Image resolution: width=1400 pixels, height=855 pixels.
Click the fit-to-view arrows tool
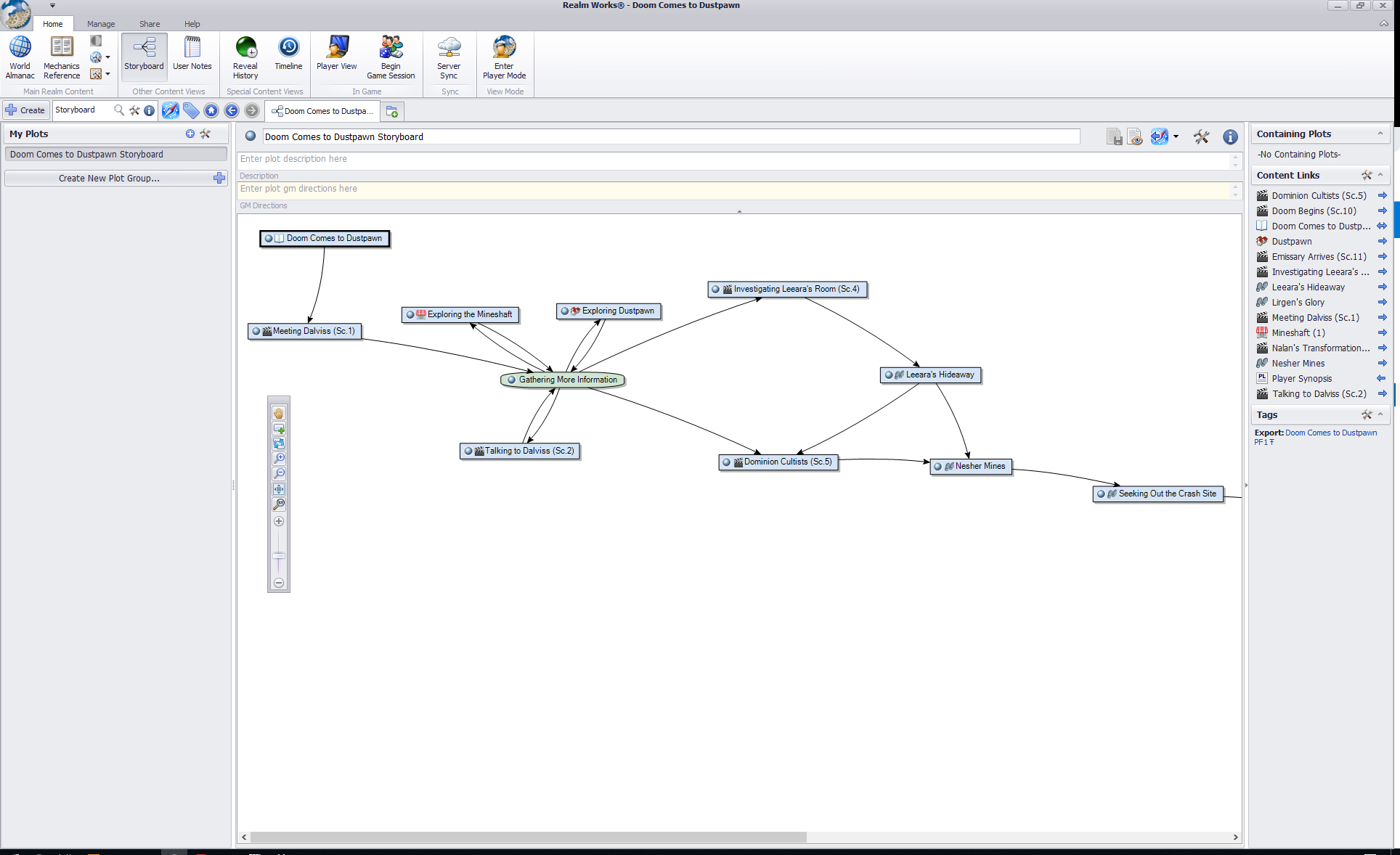pos(279,489)
